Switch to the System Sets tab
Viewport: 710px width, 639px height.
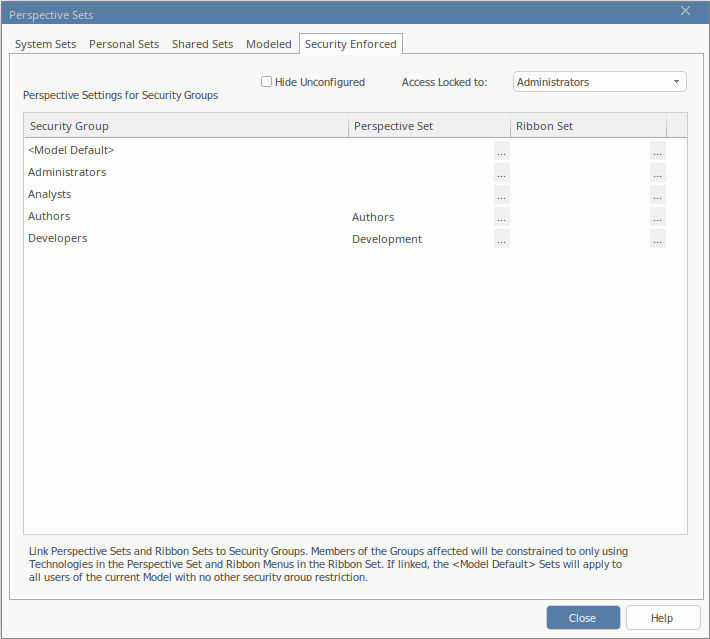point(46,44)
